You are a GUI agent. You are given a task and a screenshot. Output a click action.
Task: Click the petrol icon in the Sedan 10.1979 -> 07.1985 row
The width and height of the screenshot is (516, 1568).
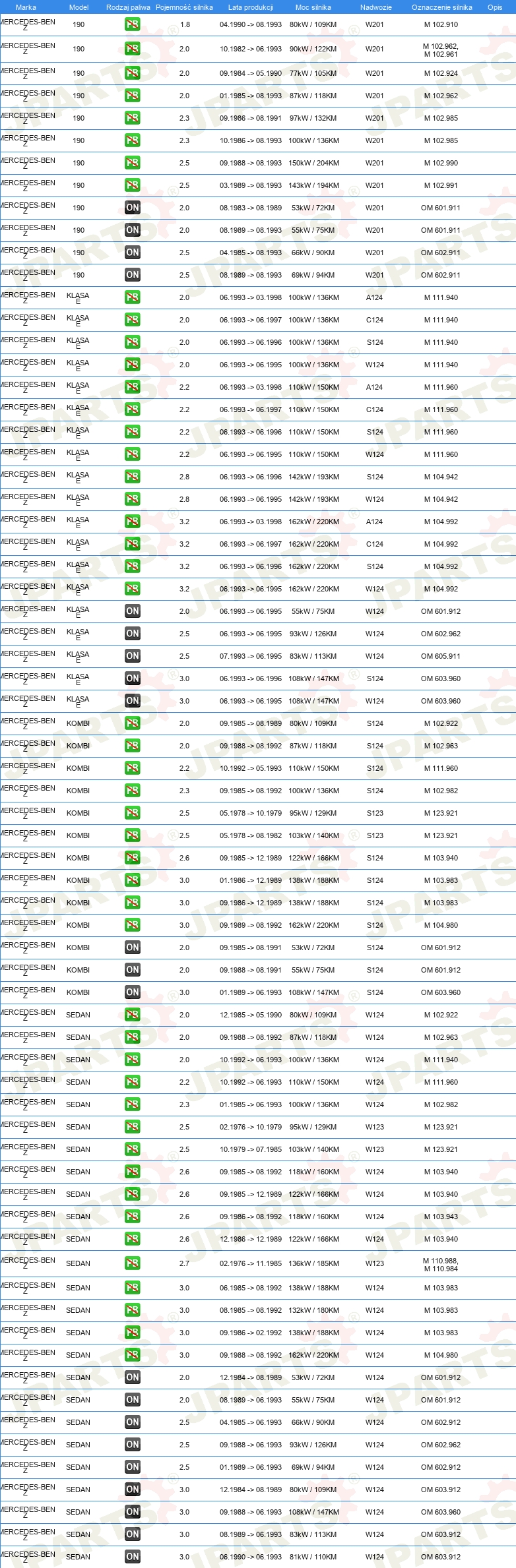point(133,1149)
